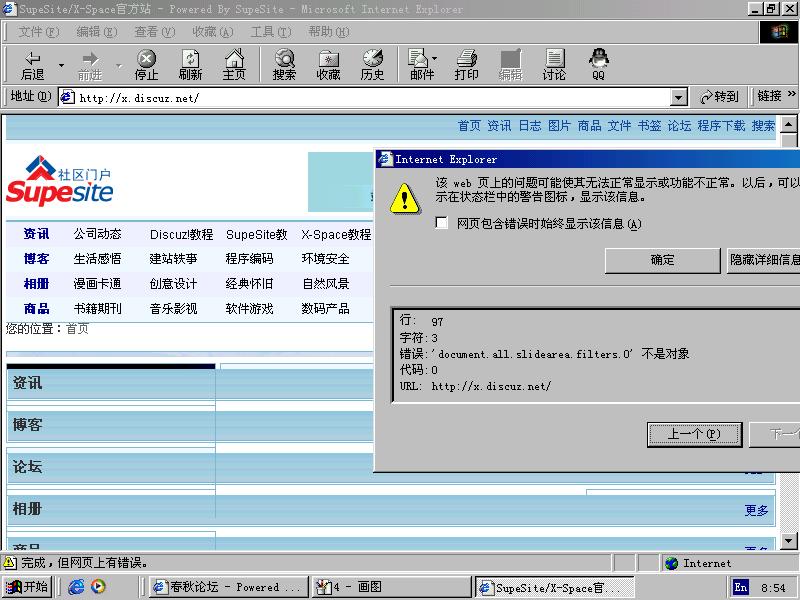Launch Internet Explorer from quick launch
The width and height of the screenshot is (800, 600).
(x=76, y=587)
